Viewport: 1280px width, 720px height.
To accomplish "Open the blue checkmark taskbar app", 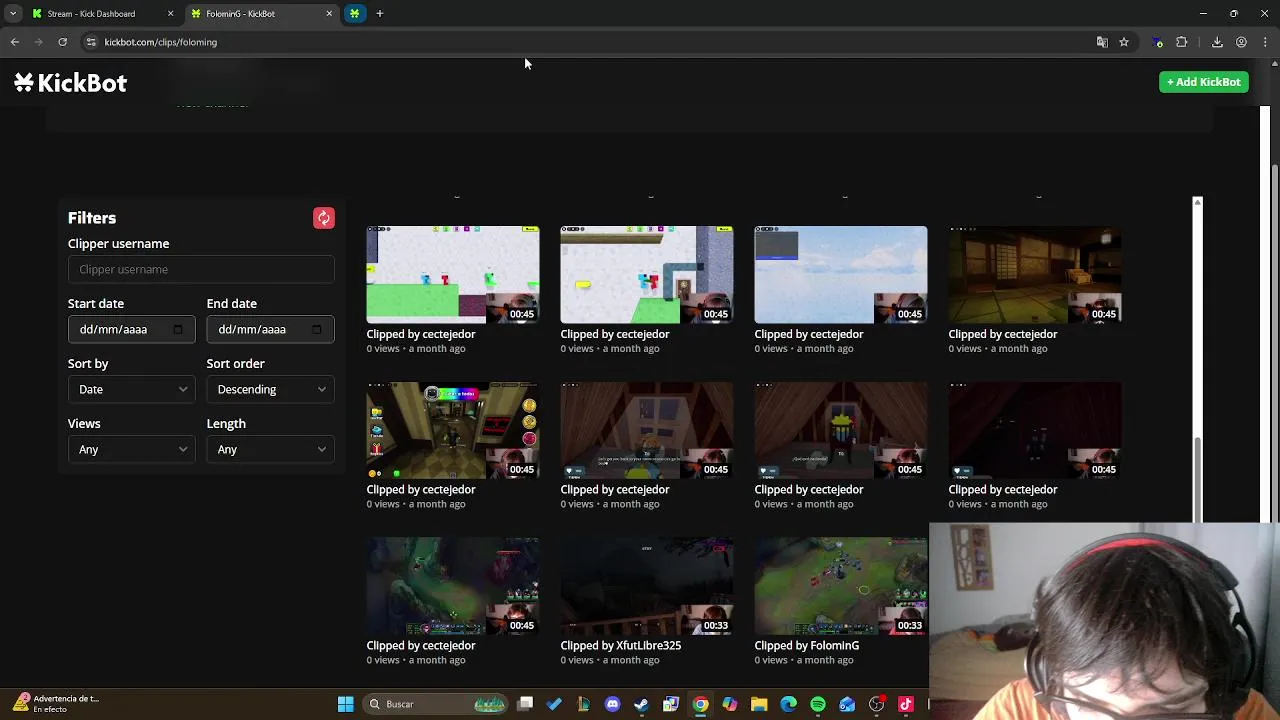I will (x=554, y=704).
